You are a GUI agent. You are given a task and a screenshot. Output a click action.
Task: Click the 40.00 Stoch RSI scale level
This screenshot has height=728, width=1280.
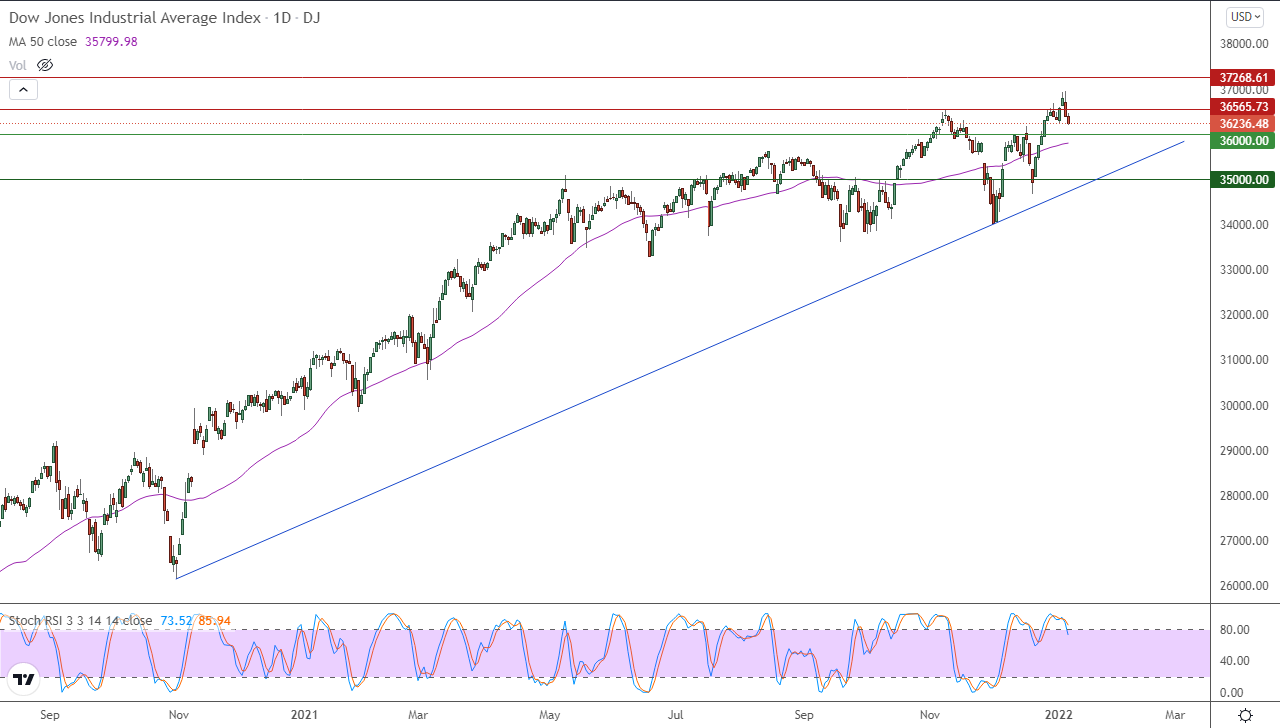pyautogui.click(x=1234, y=660)
